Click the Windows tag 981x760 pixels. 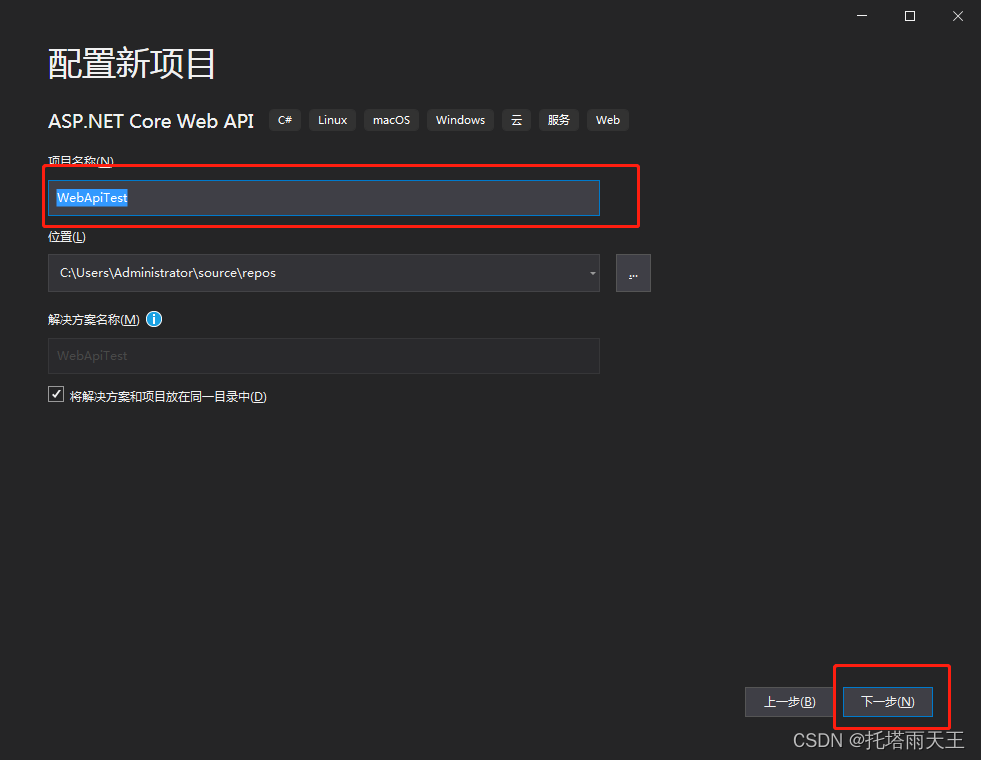point(460,120)
